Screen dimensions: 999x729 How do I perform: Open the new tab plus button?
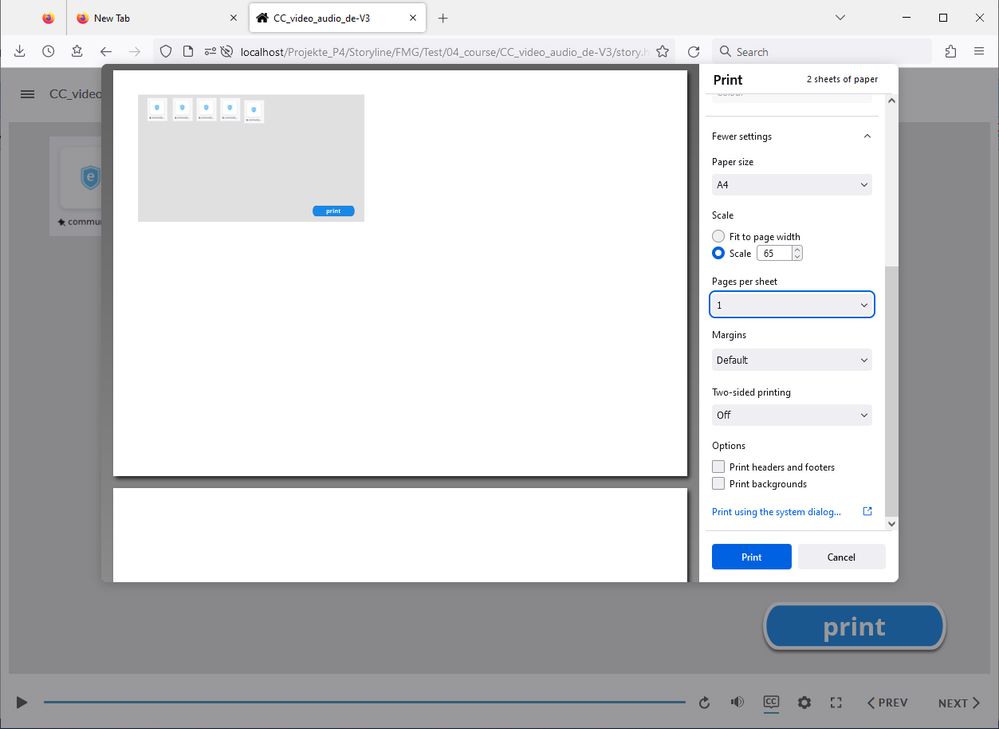click(x=443, y=18)
